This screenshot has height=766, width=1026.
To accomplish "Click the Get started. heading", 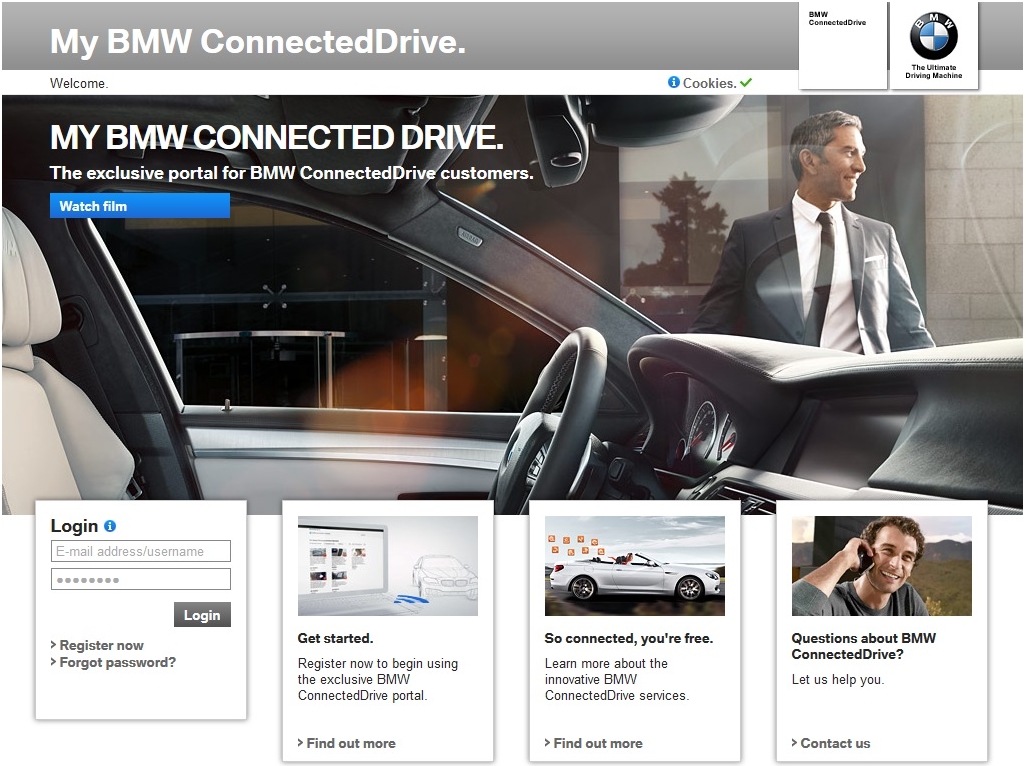I will click(335, 638).
